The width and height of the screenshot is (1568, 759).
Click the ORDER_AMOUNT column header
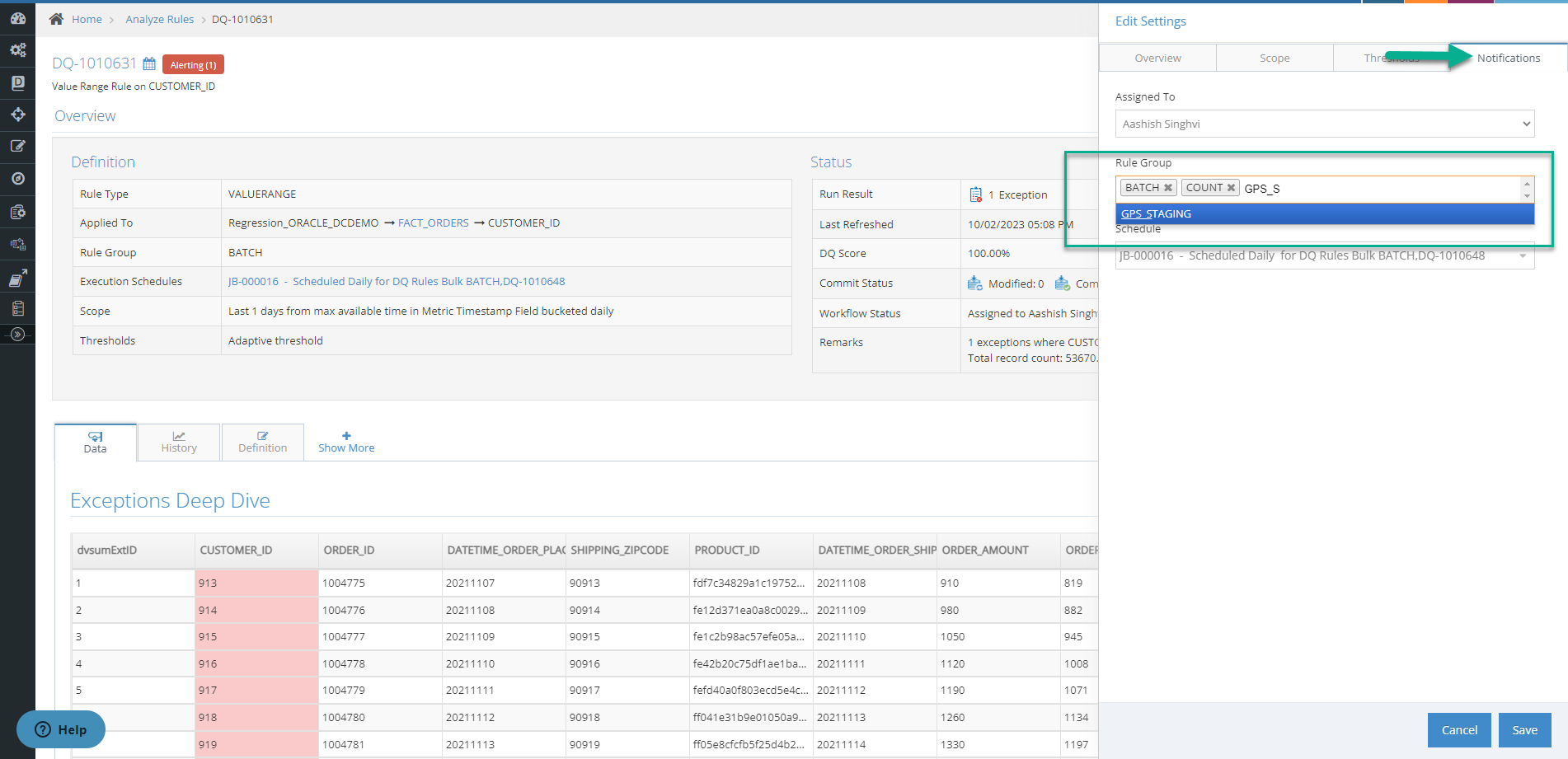[x=998, y=551]
